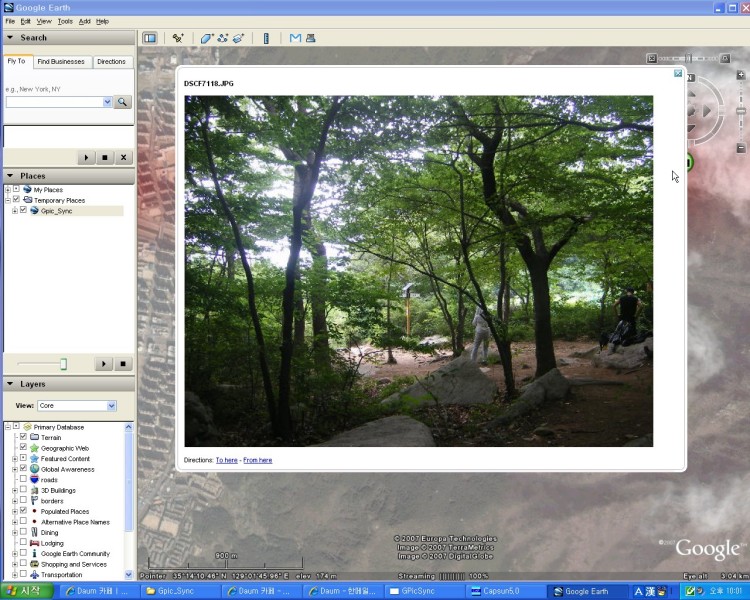The image size is (750, 600).
Task: Click the Add Path toolbar icon
Action: [222, 38]
